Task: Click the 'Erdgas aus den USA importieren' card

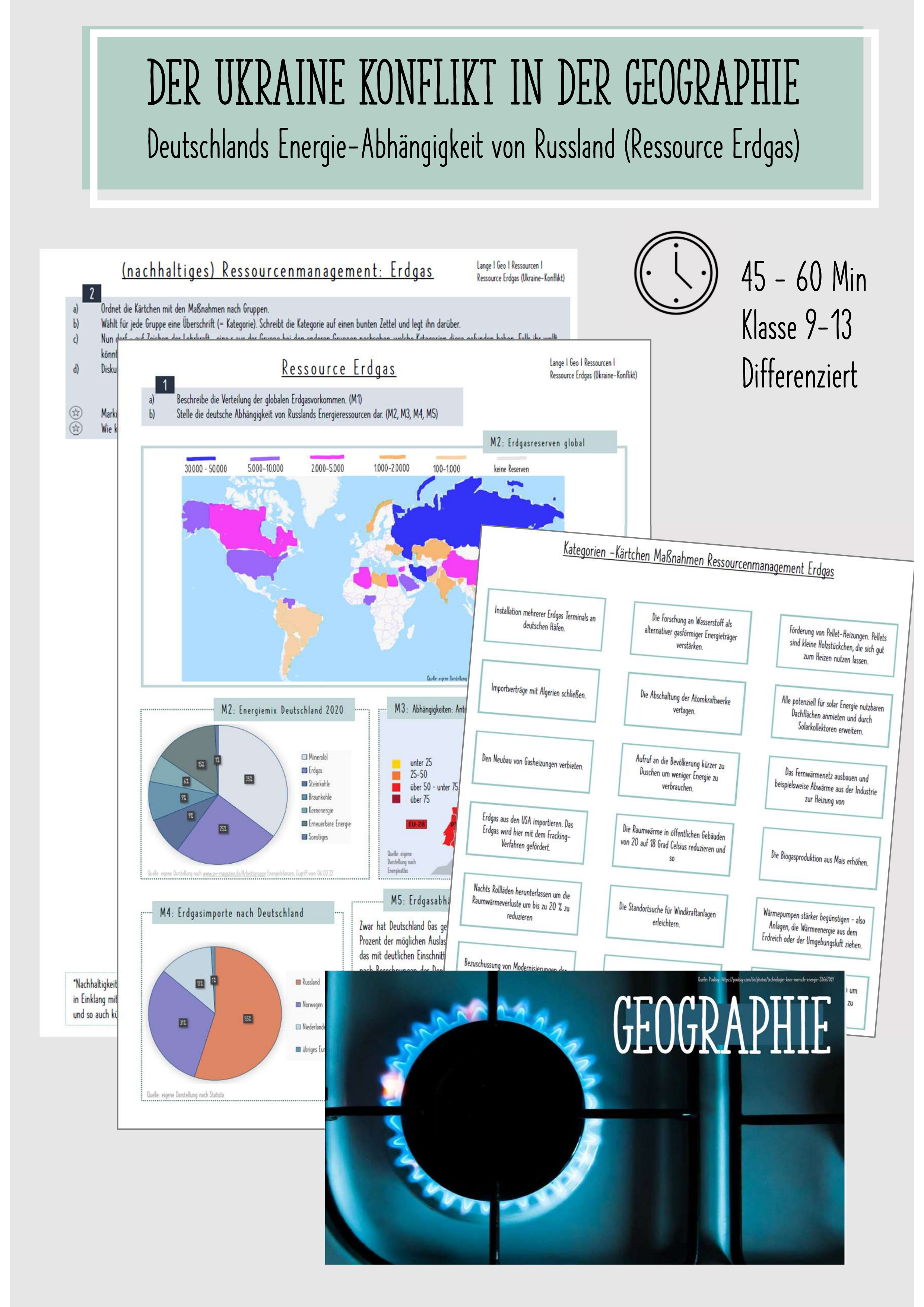Action: coord(527,833)
